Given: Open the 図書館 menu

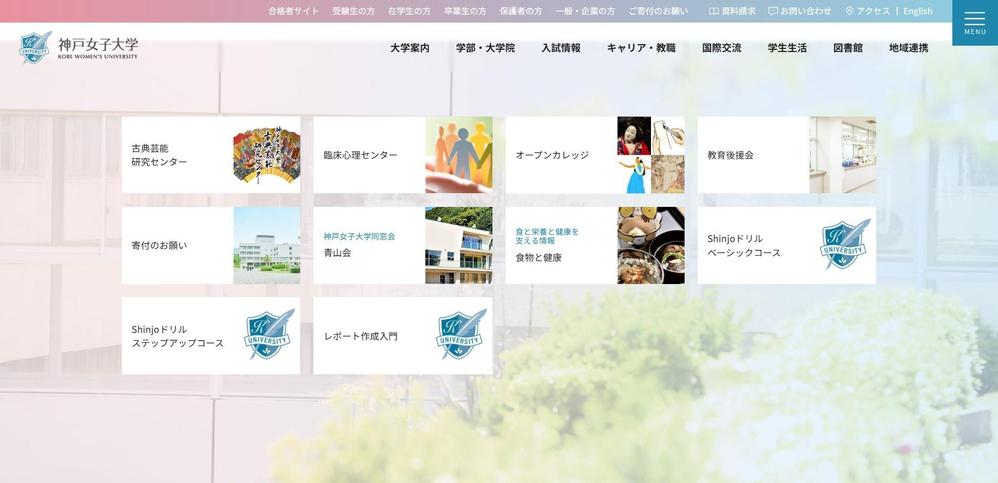Looking at the screenshot, I should click(848, 48).
